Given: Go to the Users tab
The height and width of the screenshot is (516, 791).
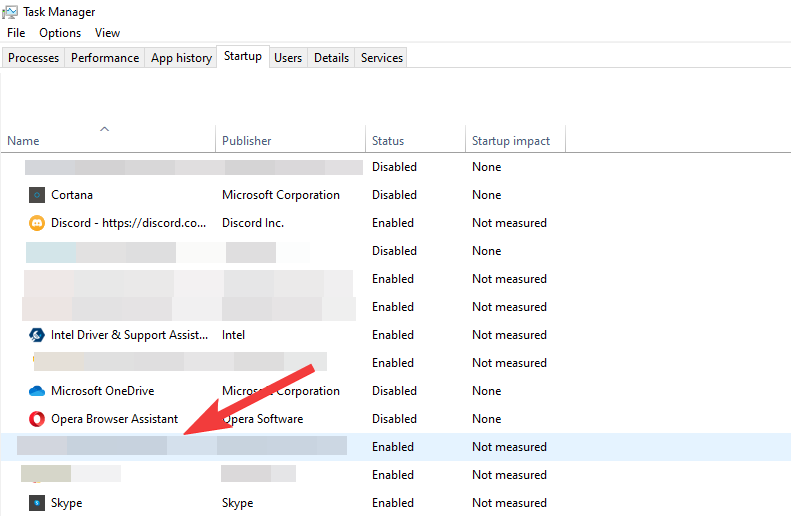Looking at the screenshot, I should click(288, 58).
